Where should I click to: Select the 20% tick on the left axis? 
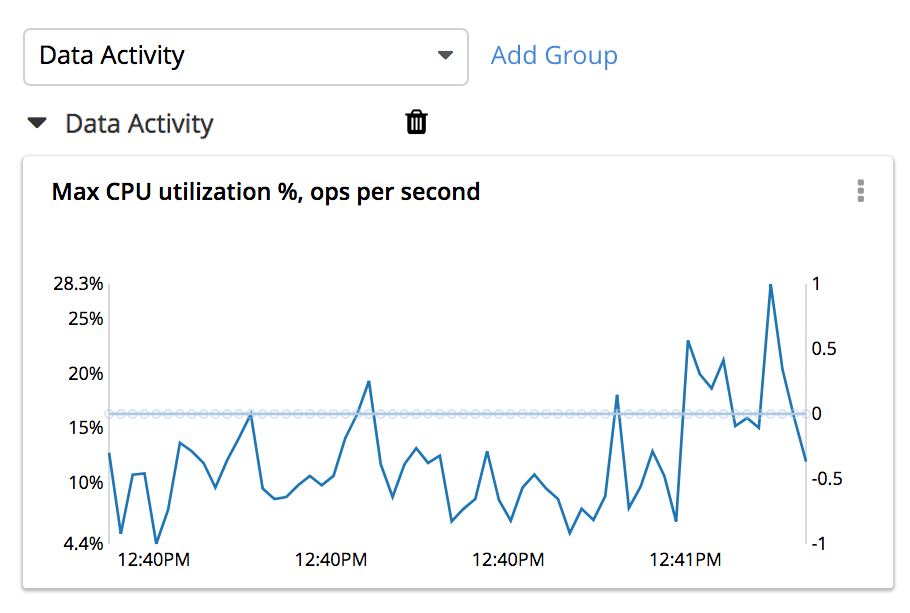(x=85, y=373)
